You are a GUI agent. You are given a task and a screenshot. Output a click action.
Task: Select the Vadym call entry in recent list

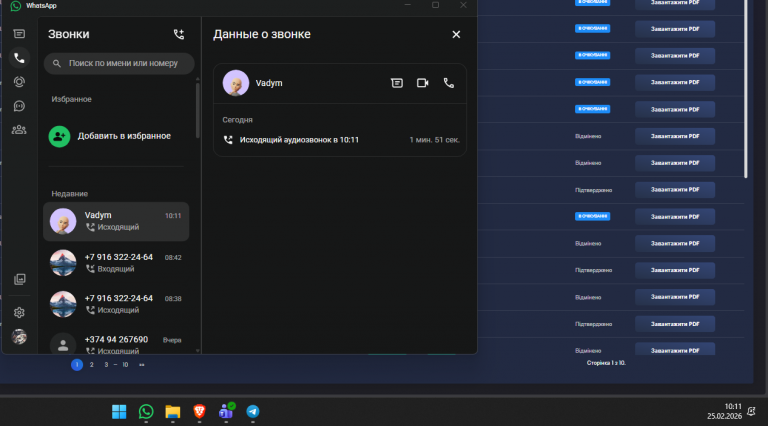click(x=116, y=221)
